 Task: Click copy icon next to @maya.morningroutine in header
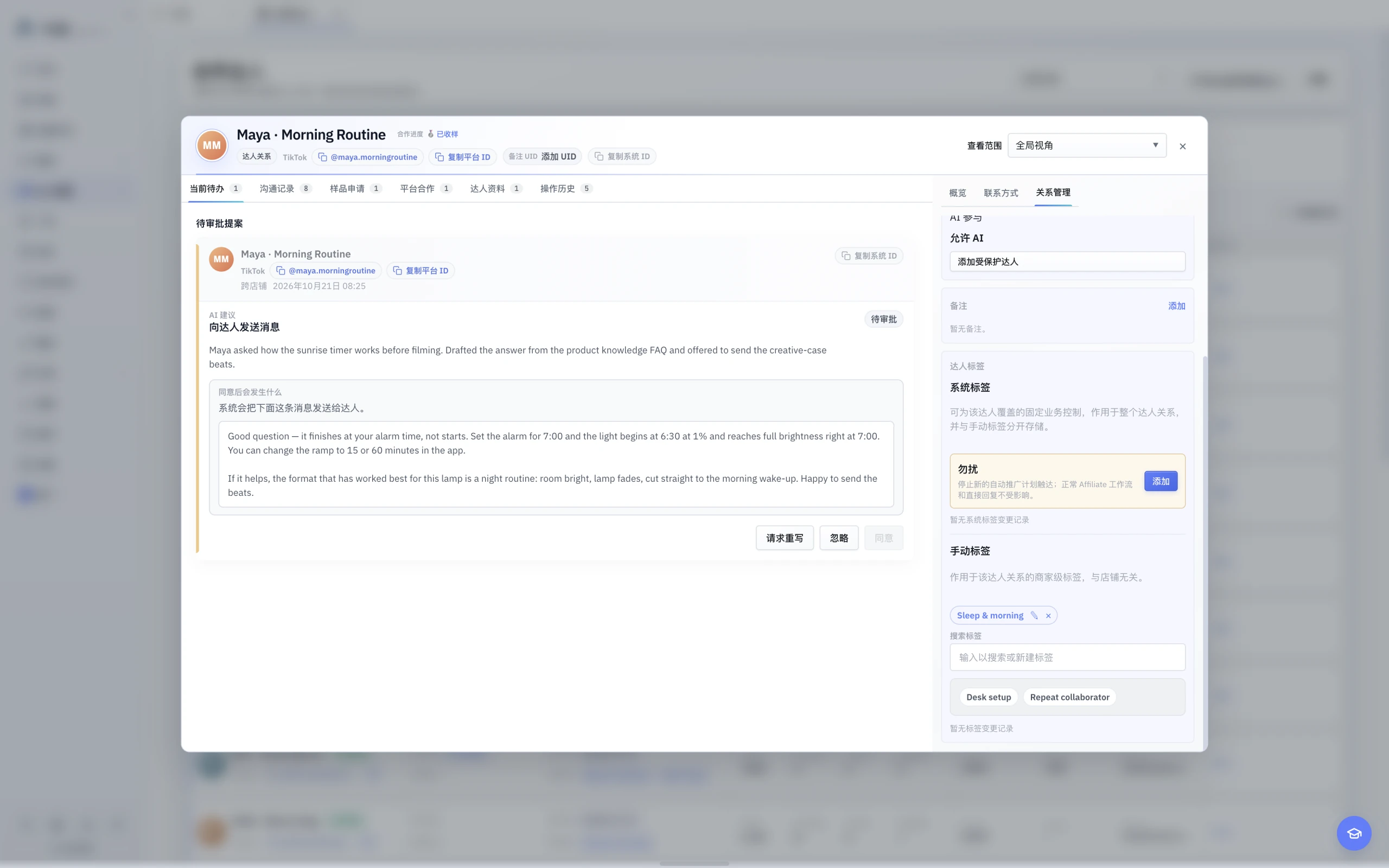[323, 157]
